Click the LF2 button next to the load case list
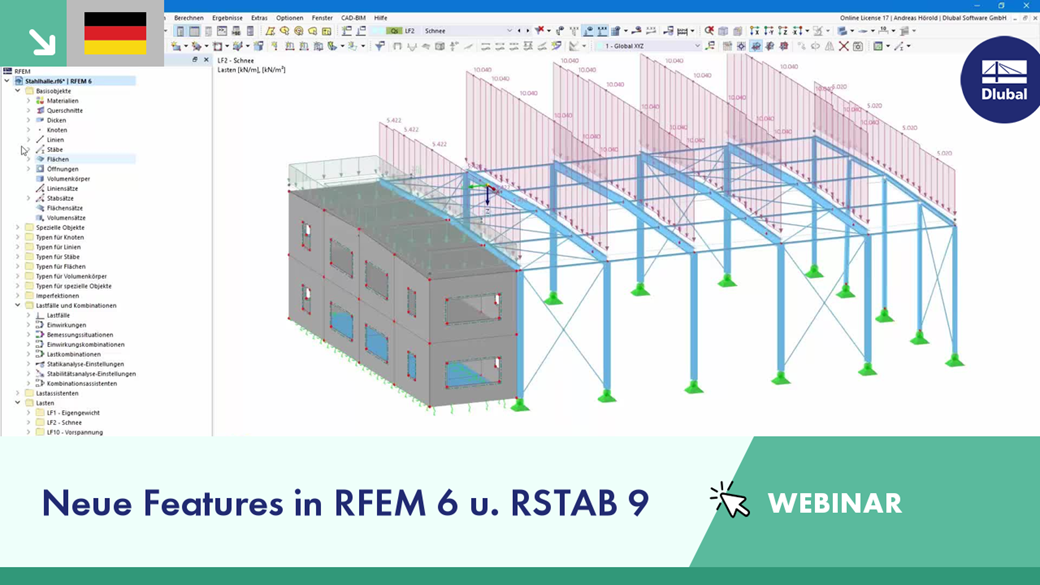The width and height of the screenshot is (1040, 585). (x=408, y=31)
